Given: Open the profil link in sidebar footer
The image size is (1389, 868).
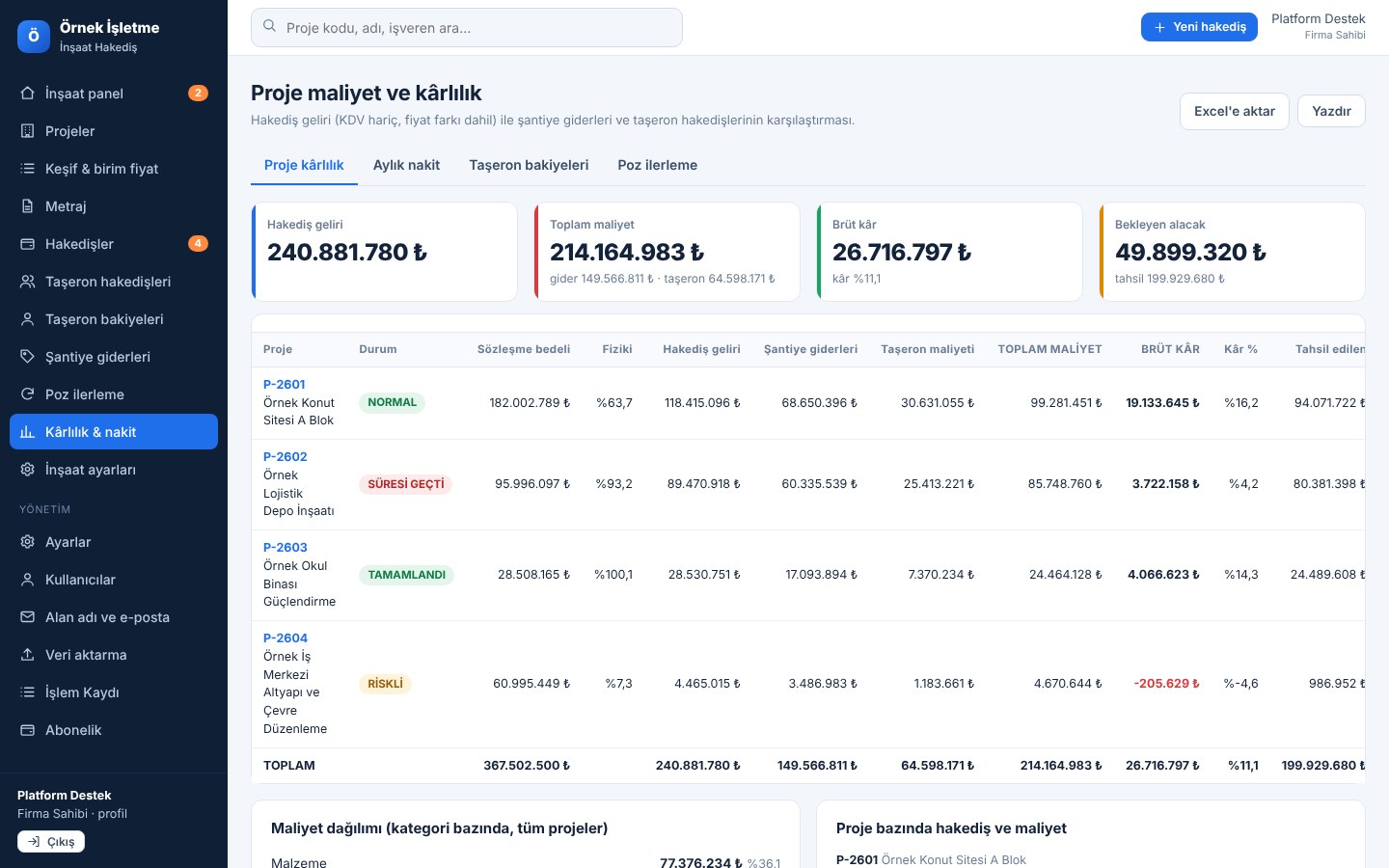Looking at the screenshot, I should click(112, 814).
